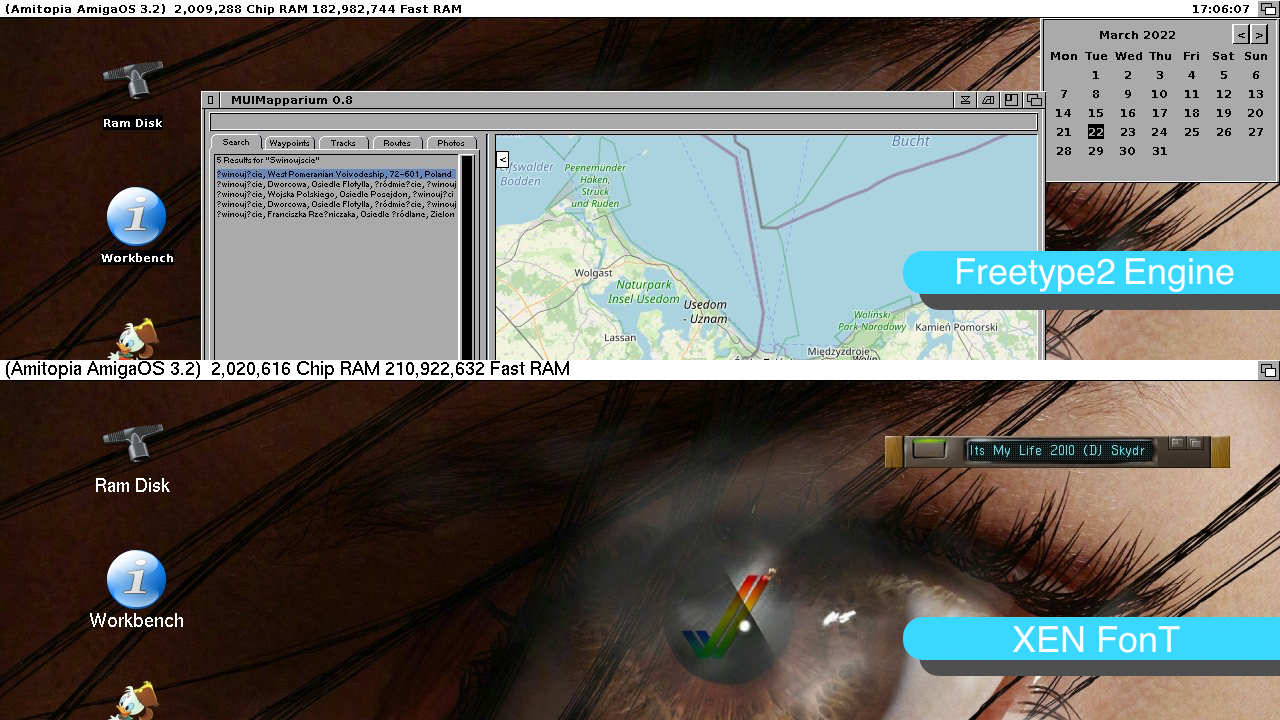Click the song title display on the music player
Screen dimensions: 1280x720
pyautogui.click(x=1058, y=451)
